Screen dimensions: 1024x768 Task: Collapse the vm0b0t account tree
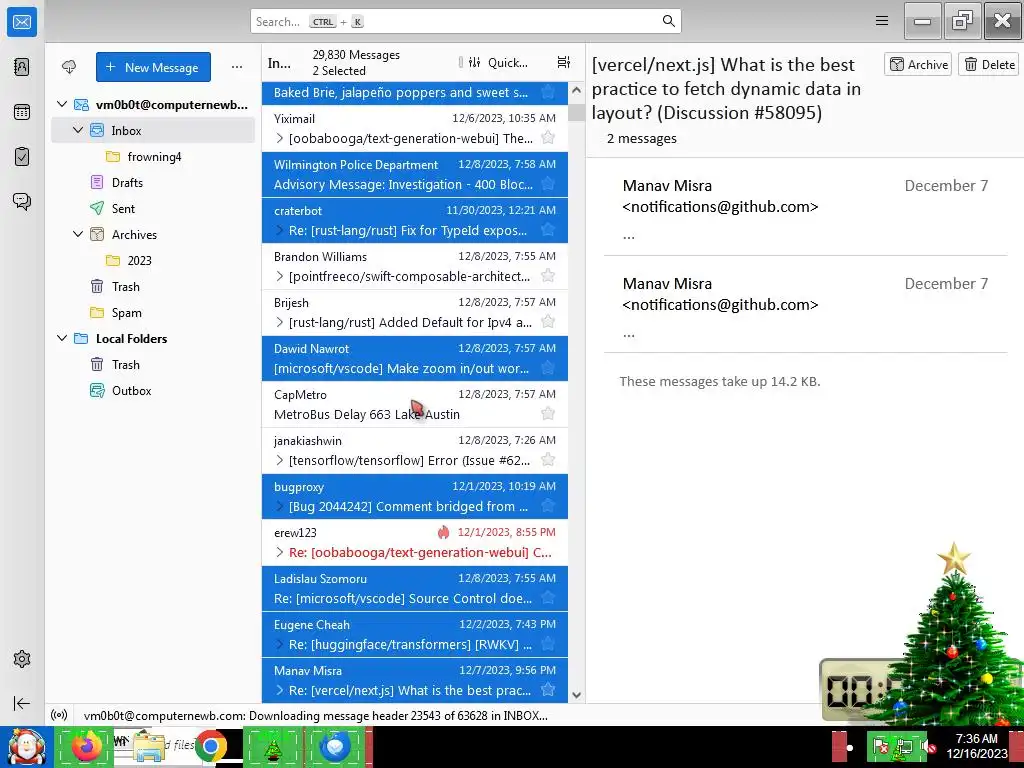62,104
